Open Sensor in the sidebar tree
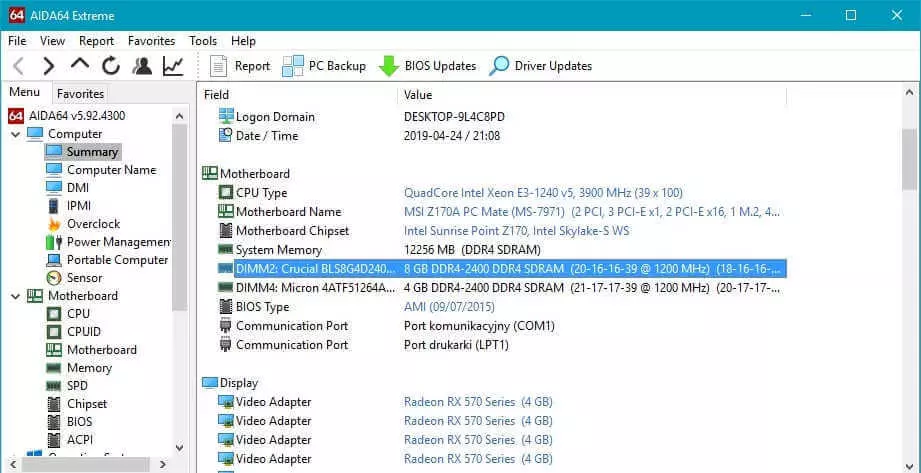 tap(75, 278)
